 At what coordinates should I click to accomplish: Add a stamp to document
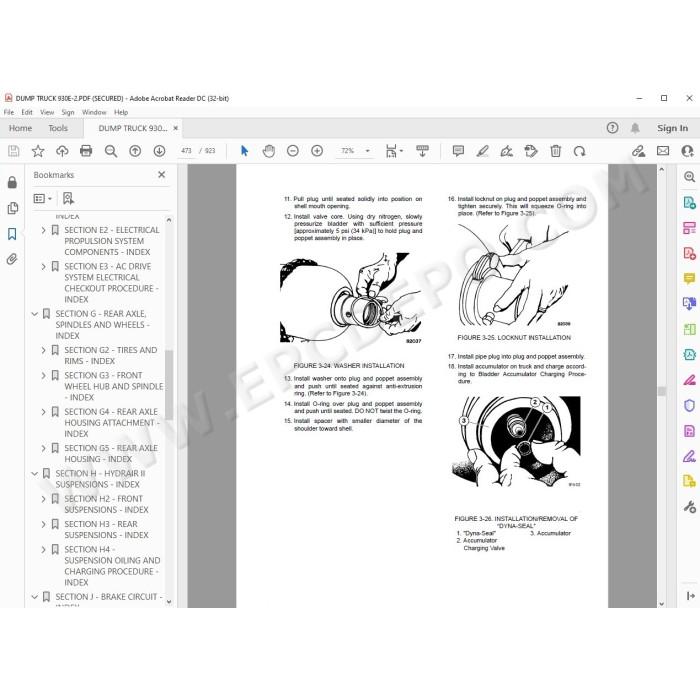531,151
